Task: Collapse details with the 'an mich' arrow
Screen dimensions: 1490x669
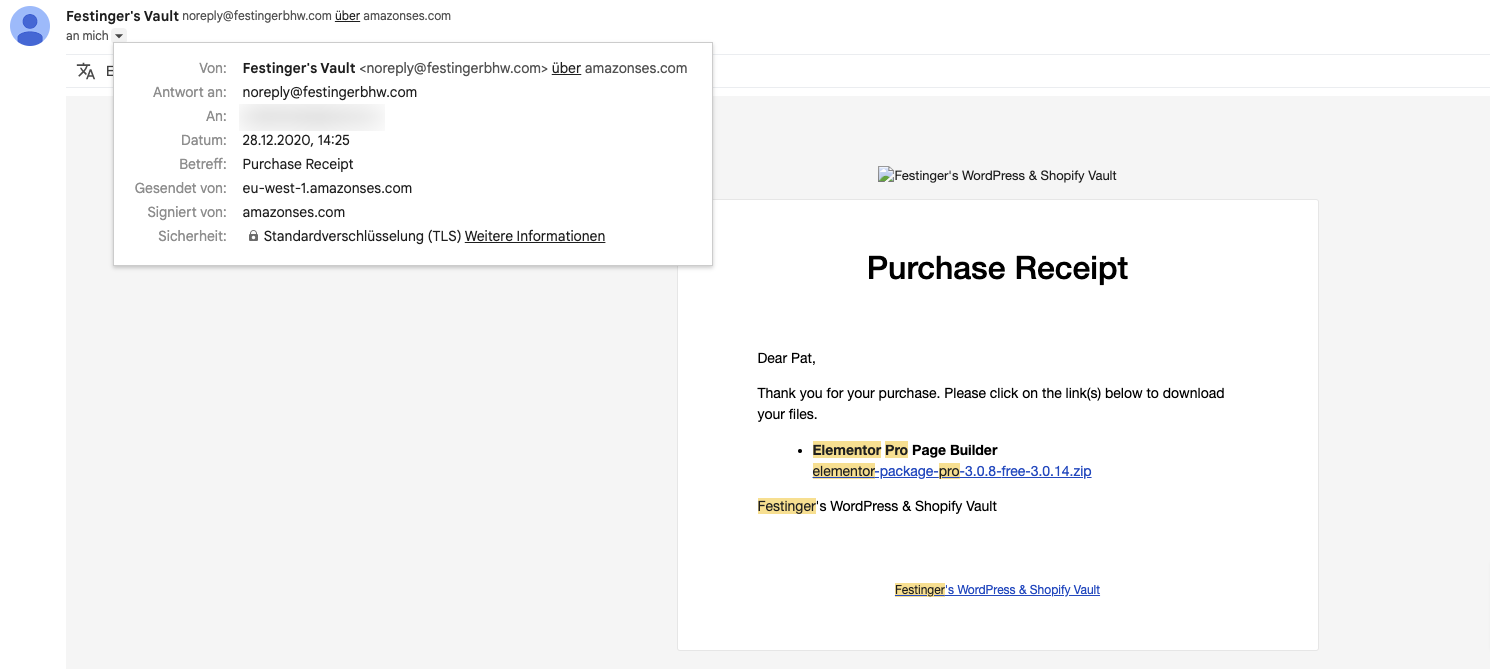Action: click(x=119, y=36)
